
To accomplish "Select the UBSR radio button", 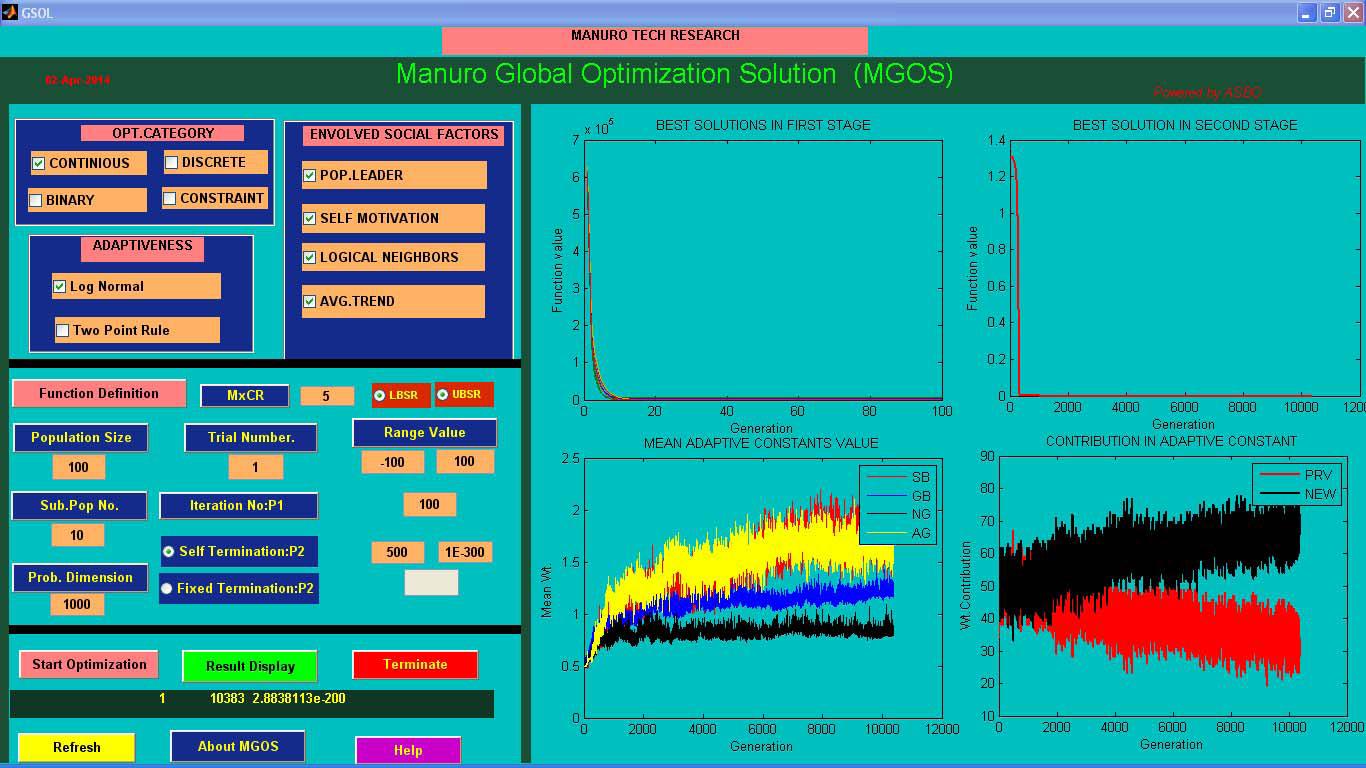I will tap(443, 395).
